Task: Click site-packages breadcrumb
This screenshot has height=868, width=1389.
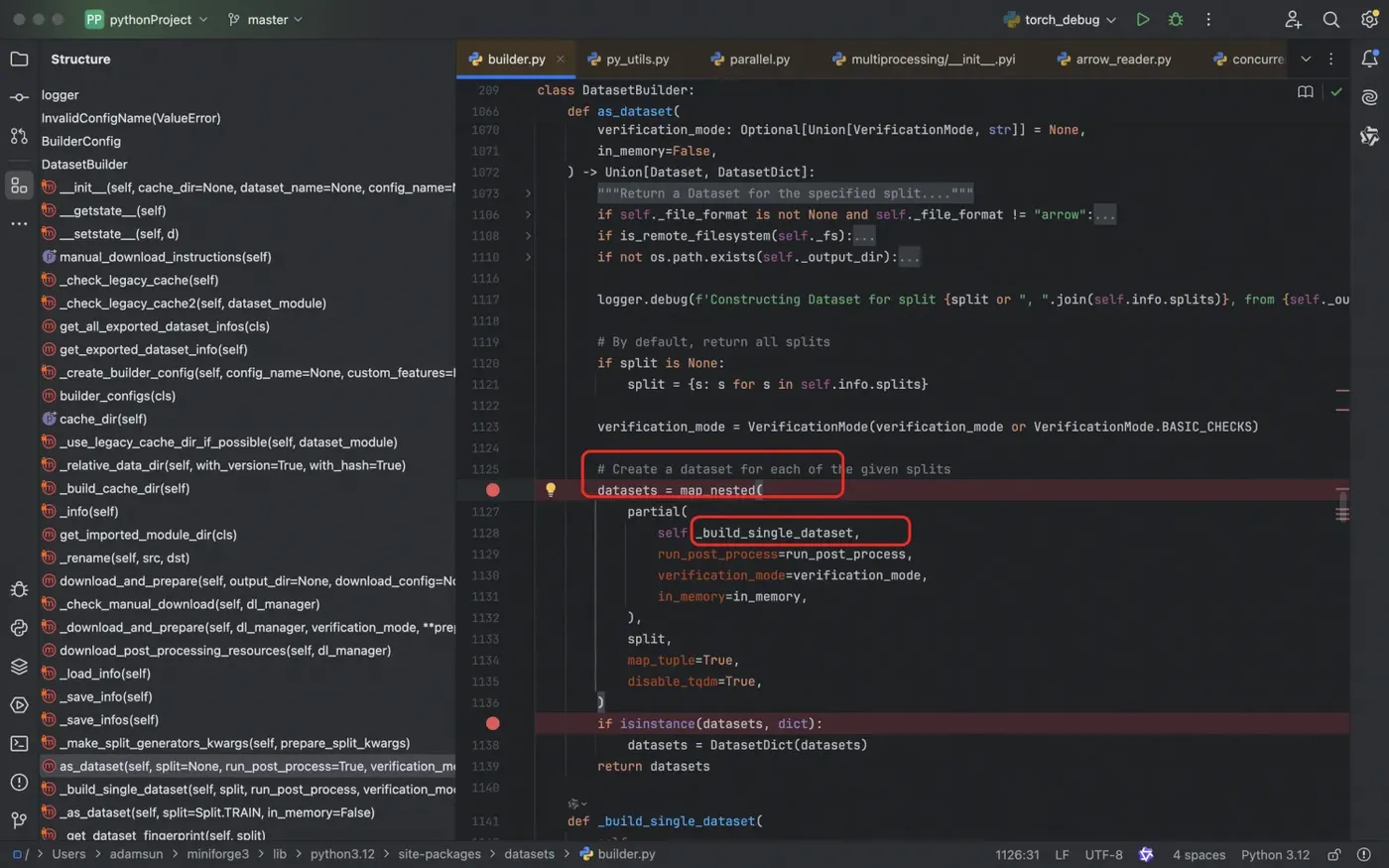Action: (x=440, y=854)
